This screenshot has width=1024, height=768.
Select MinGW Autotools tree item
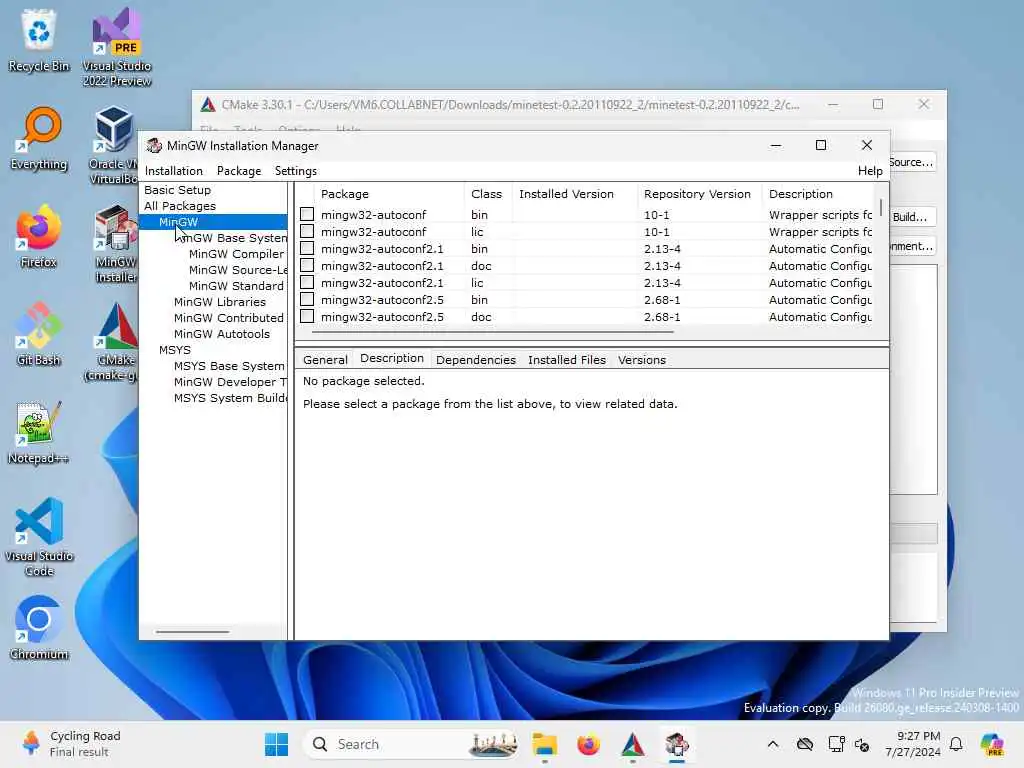point(221,334)
